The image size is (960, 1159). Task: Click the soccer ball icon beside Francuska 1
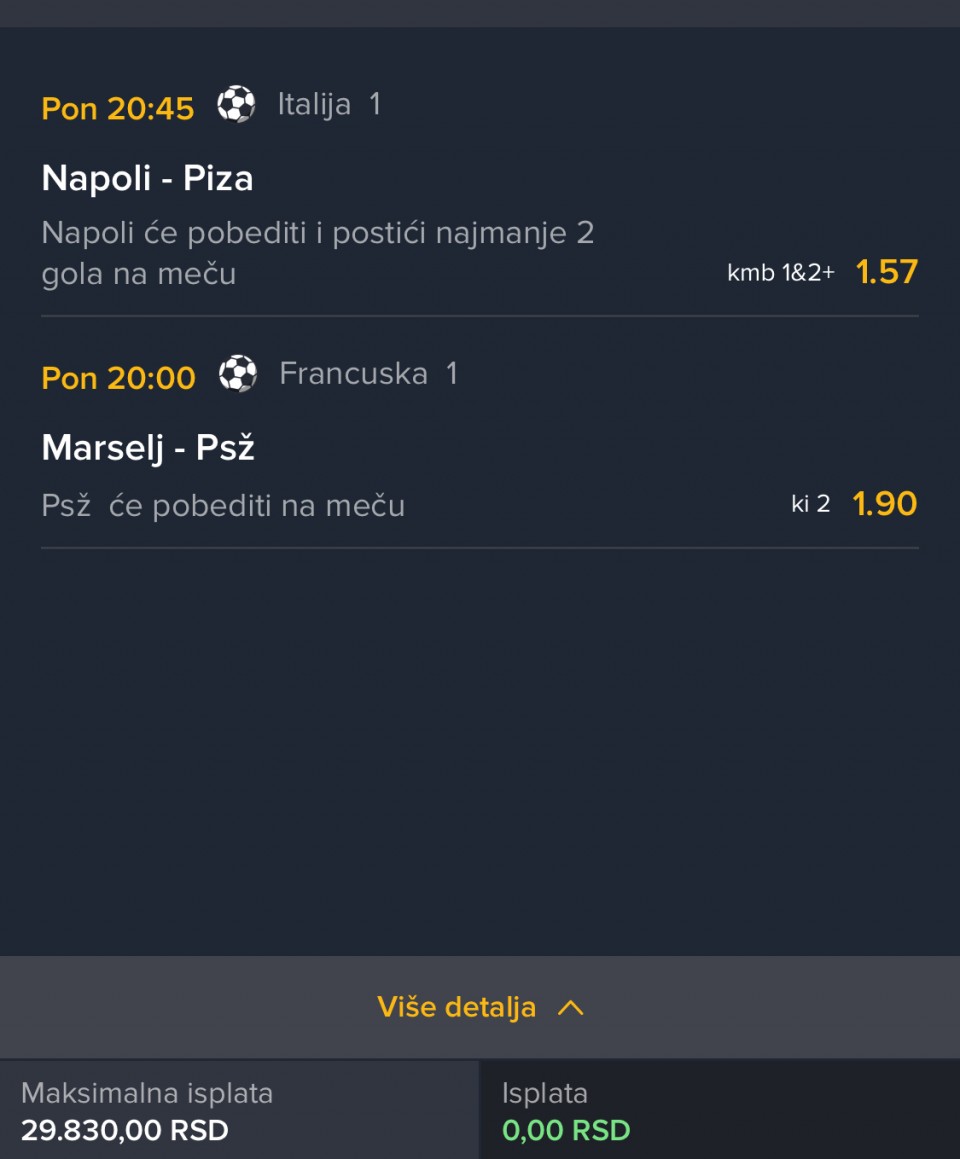238,374
